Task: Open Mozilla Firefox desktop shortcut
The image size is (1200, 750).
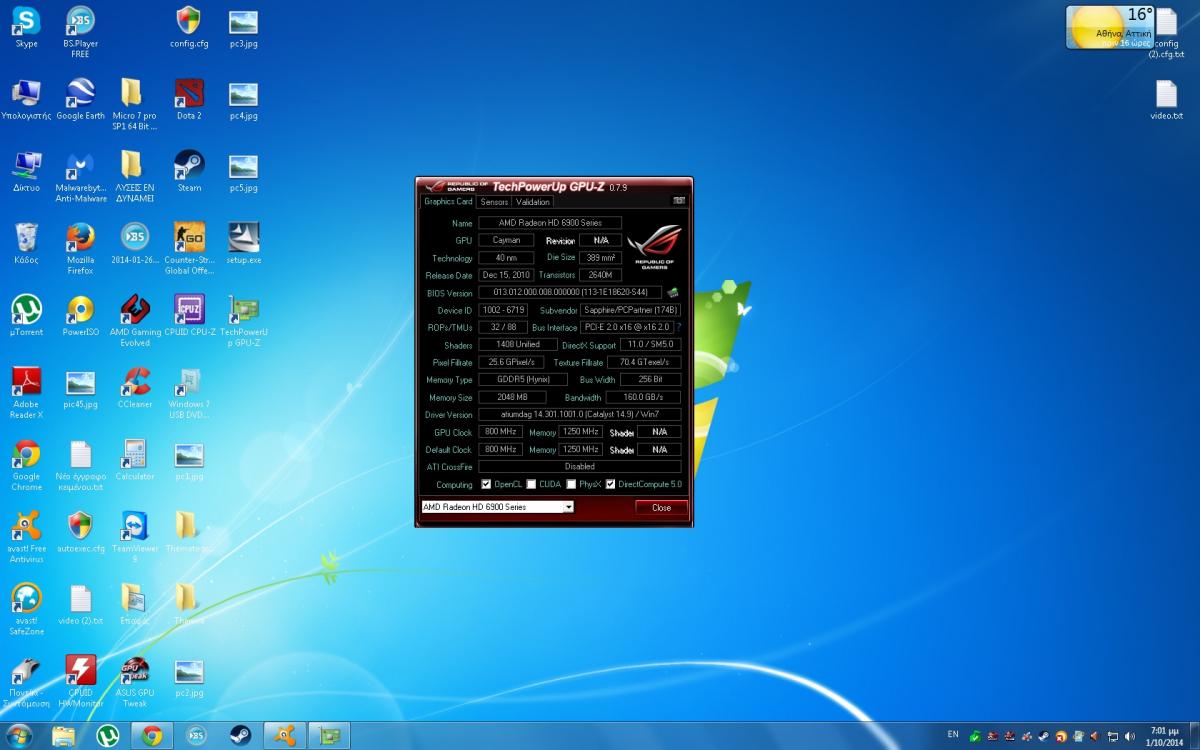Action: click(x=80, y=249)
